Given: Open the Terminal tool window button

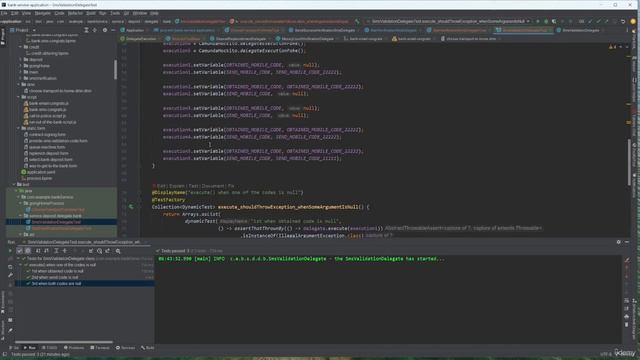Looking at the screenshot, I should pyautogui.click(x=100, y=348).
